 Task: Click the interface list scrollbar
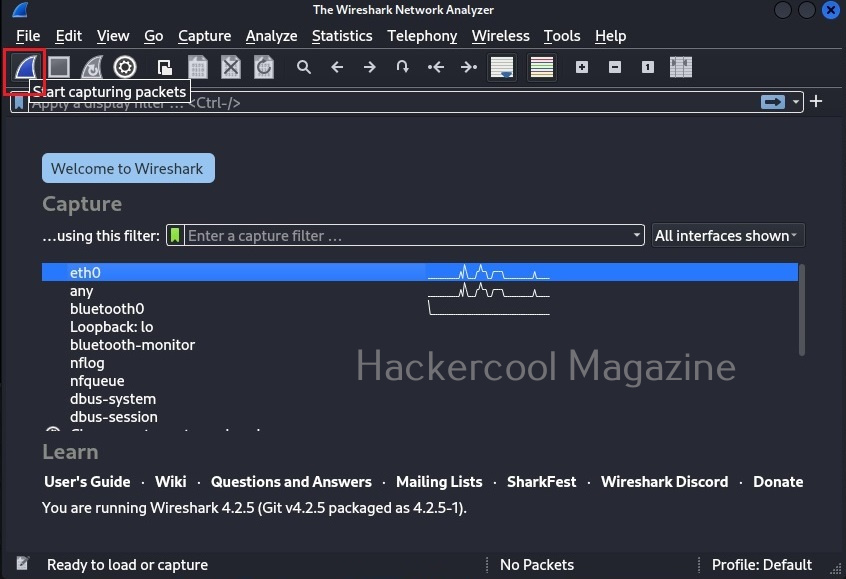click(x=802, y=310)
